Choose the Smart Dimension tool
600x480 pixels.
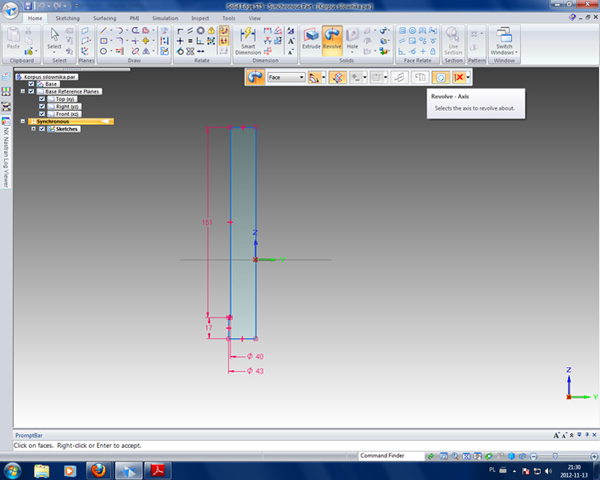click(248, 41)
